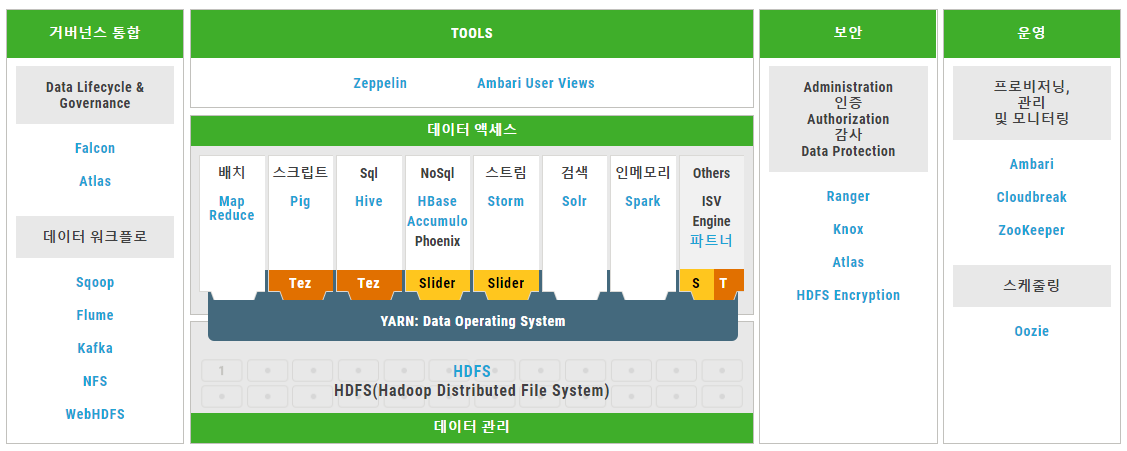Open the Kafka link

click(95, 348)
